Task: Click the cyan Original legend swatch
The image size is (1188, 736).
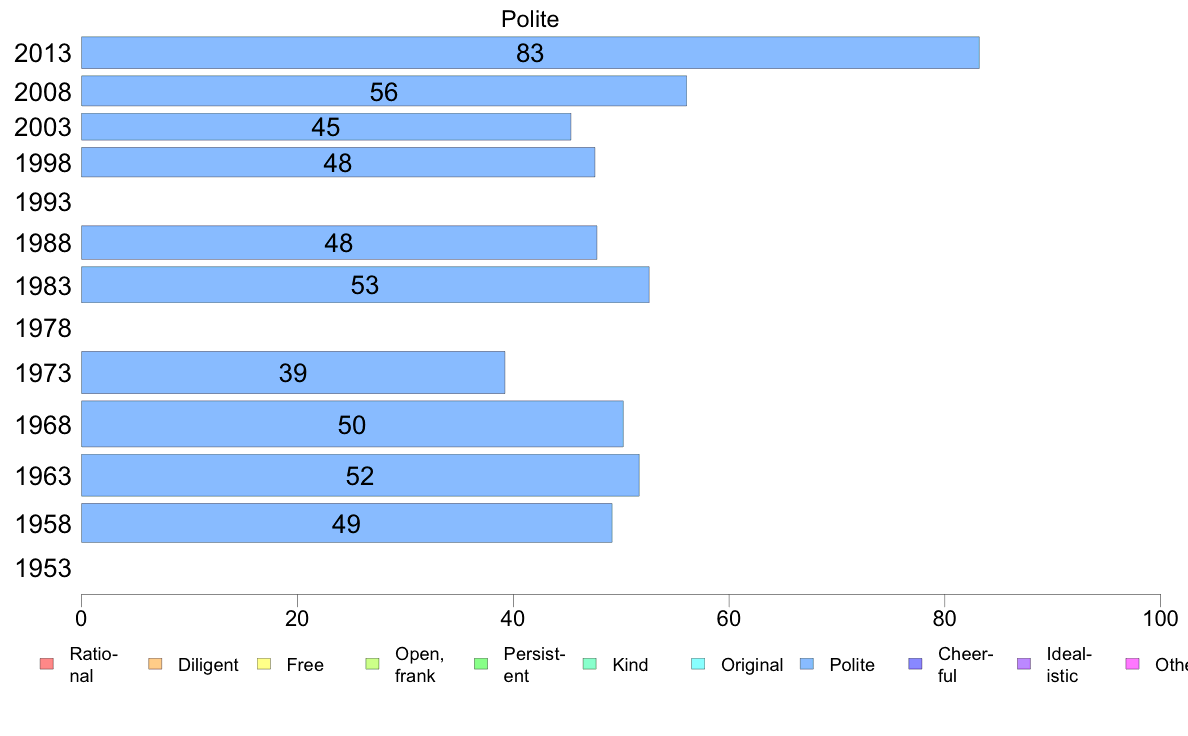Action: pos(699,664)
